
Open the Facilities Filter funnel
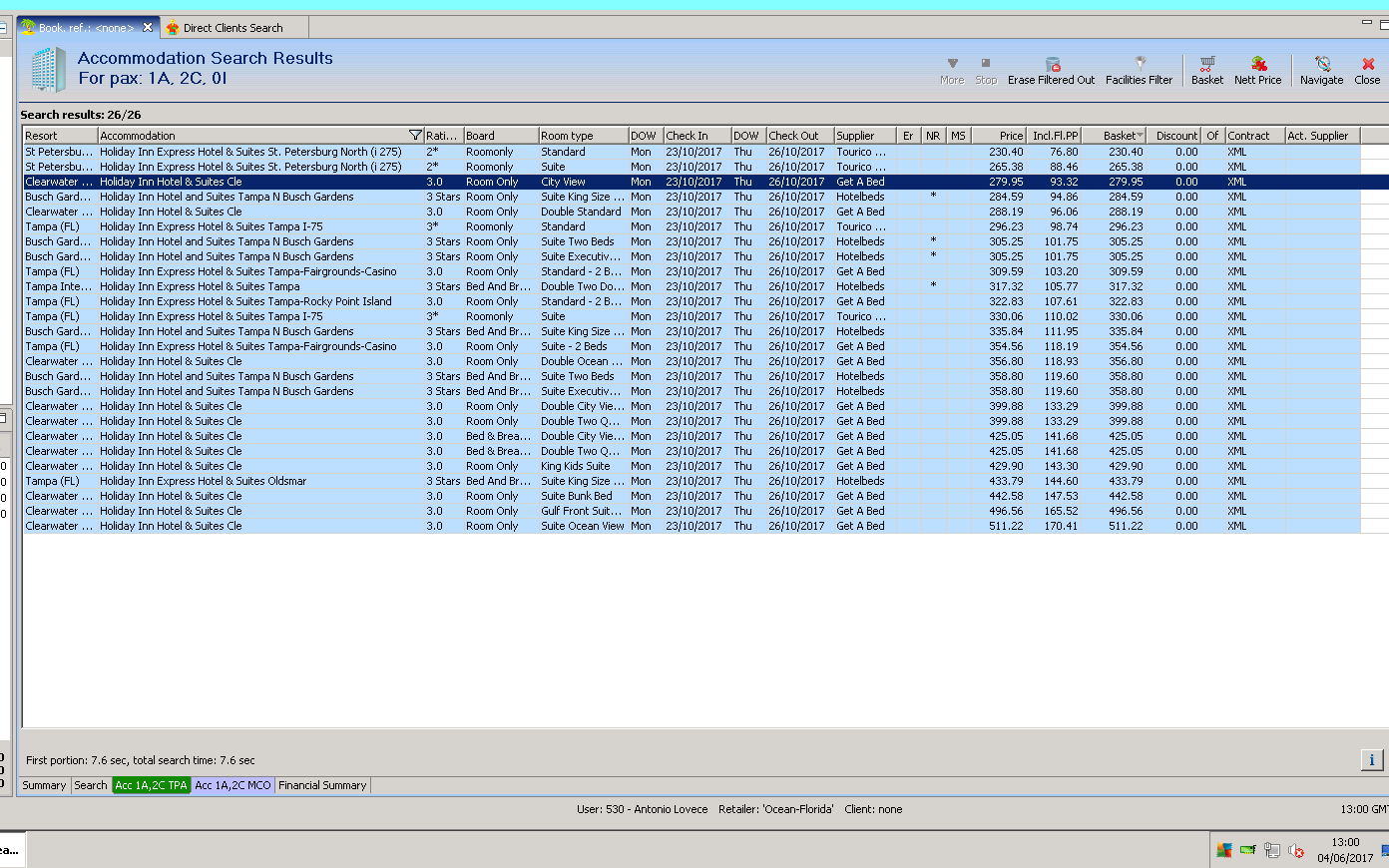point(1140,64)
